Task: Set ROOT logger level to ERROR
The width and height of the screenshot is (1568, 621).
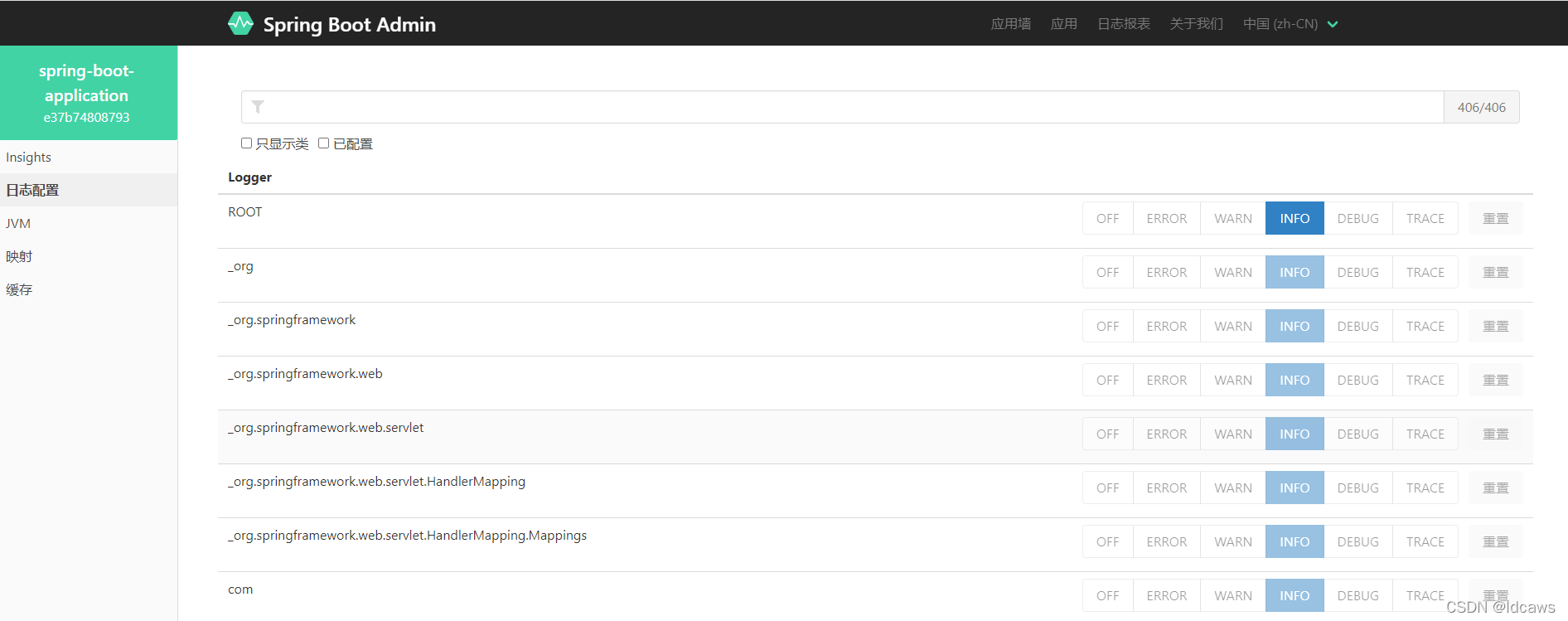Action: pos(1166,218)
